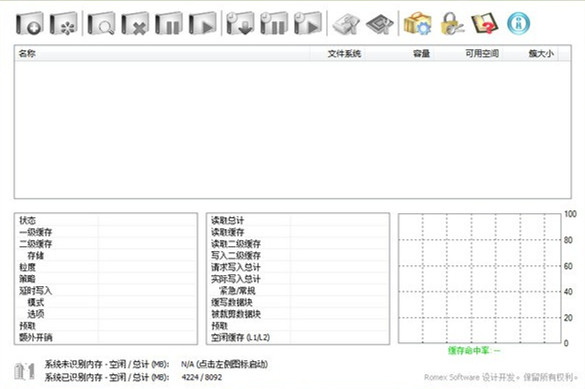Click the clock disk icon with down arrow
This screenshot has height=389, width=585.
(x=240, y=23)
